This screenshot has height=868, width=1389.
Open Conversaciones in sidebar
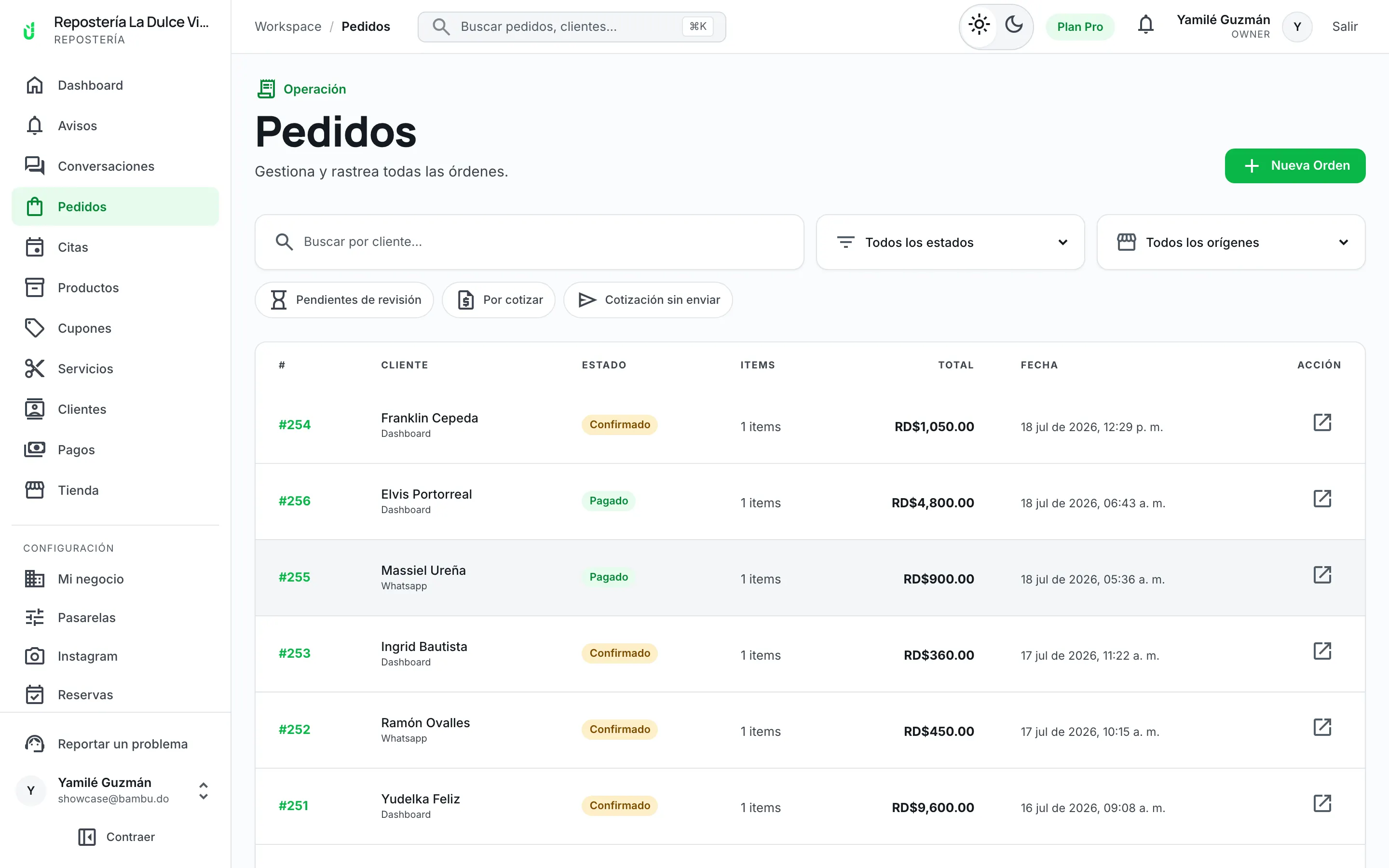coord(115,166)
